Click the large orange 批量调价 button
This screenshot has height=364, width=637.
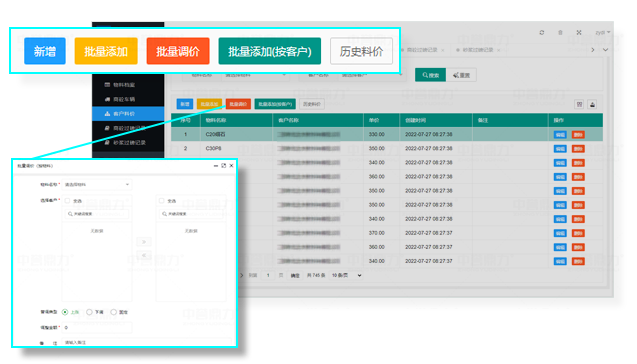(178, 51)
